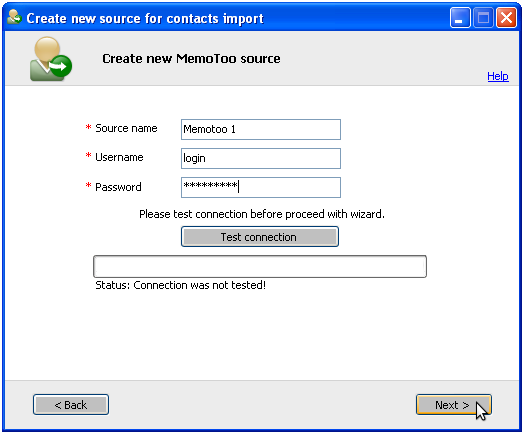
Task: Go to previous step with Back button
Action: click(71, 405)
